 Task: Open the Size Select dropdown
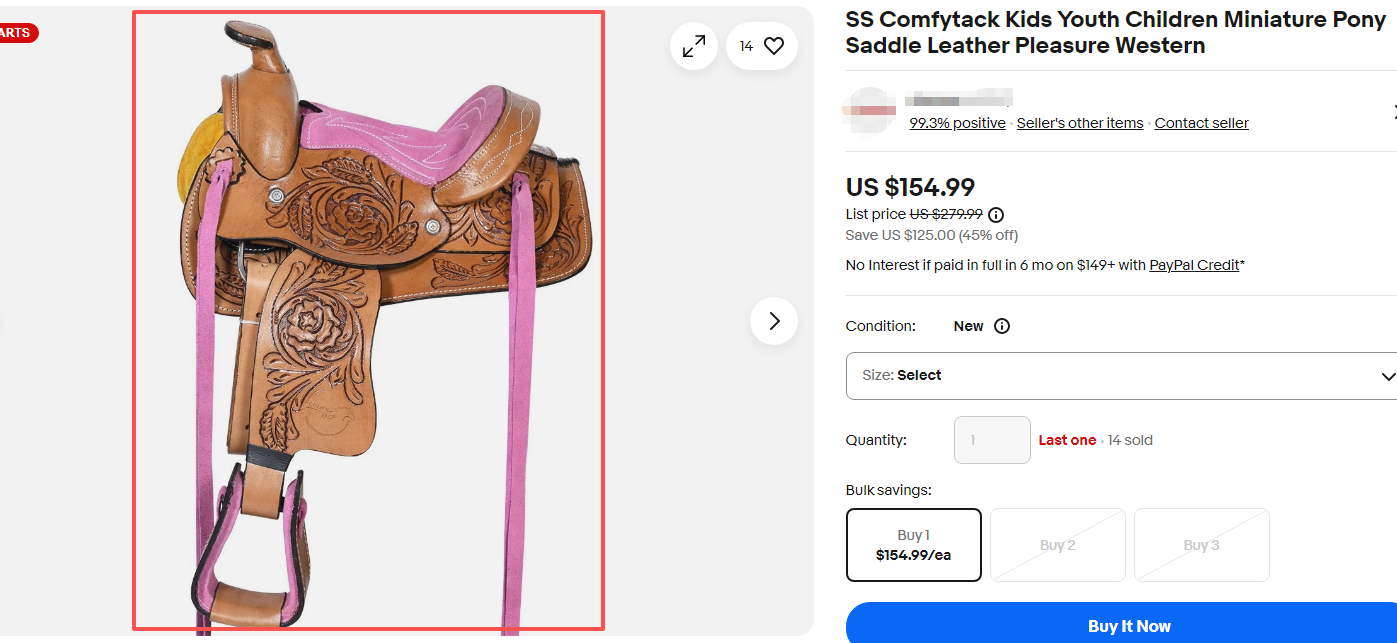point(1121,376)
